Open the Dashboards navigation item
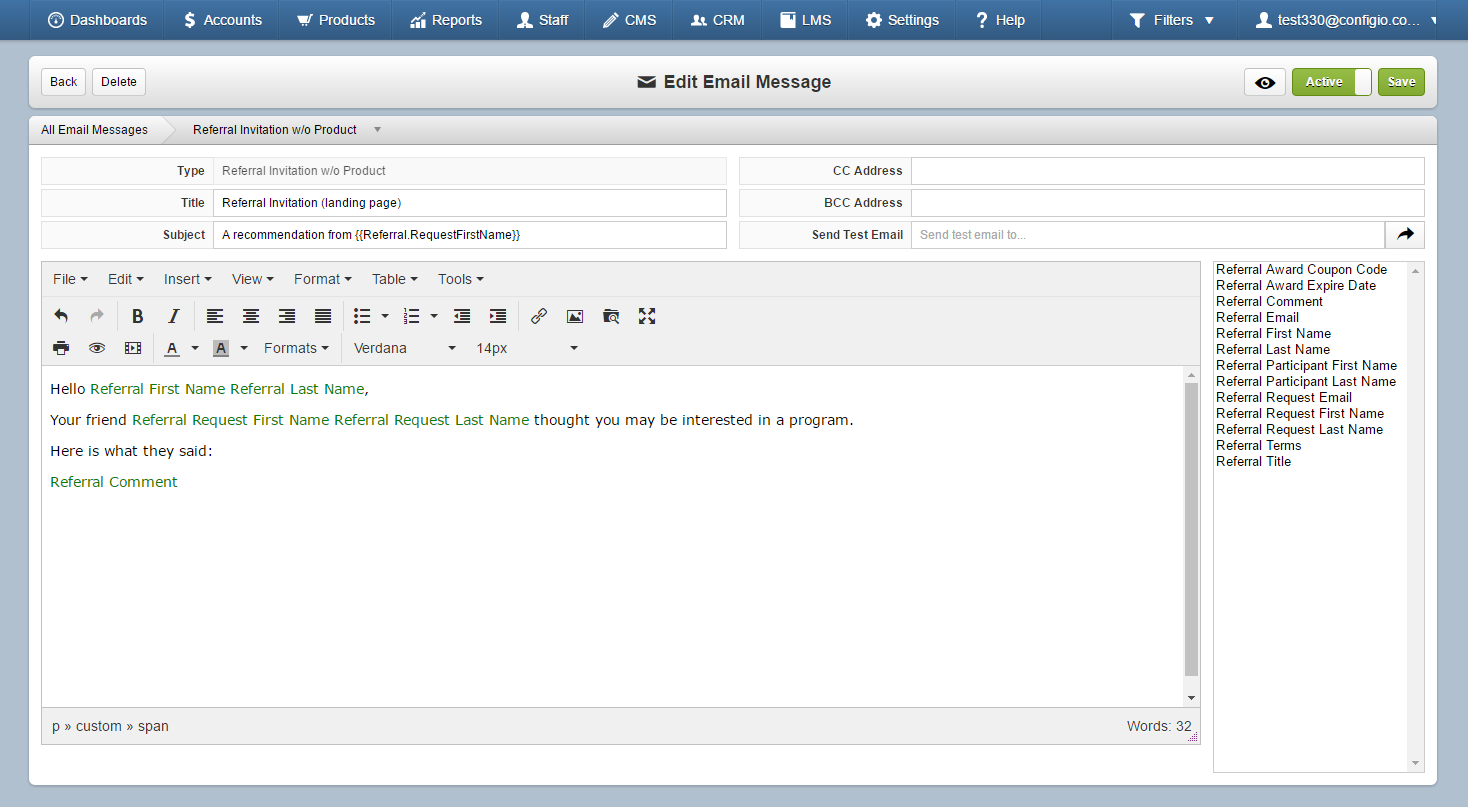 [x=98, y=20]
